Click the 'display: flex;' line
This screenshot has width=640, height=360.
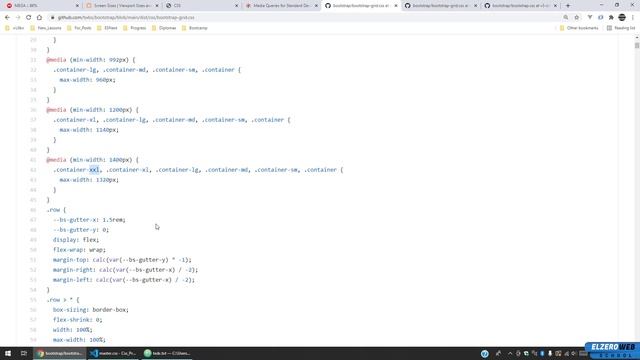coord(76,240)
